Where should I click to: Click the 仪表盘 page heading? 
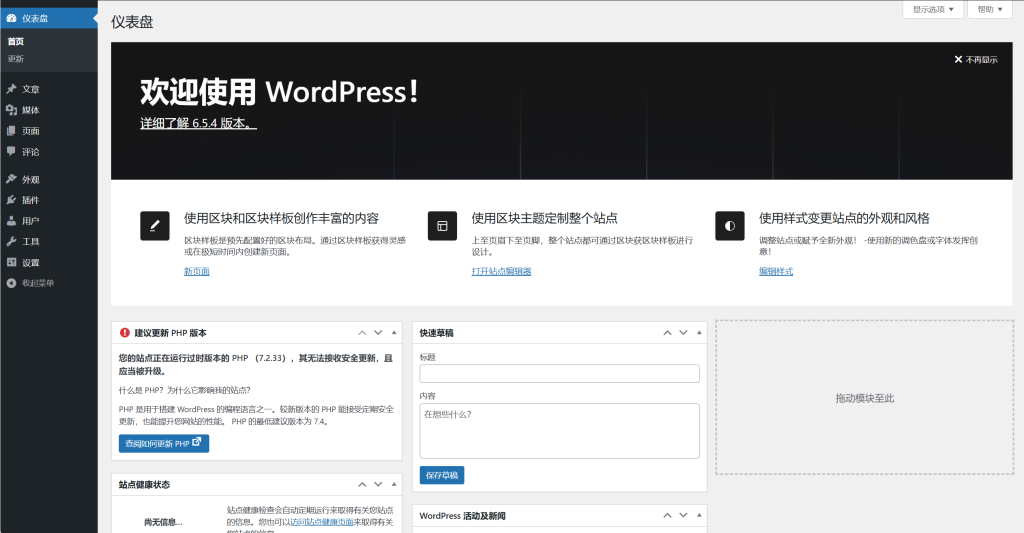coord(132,22)
